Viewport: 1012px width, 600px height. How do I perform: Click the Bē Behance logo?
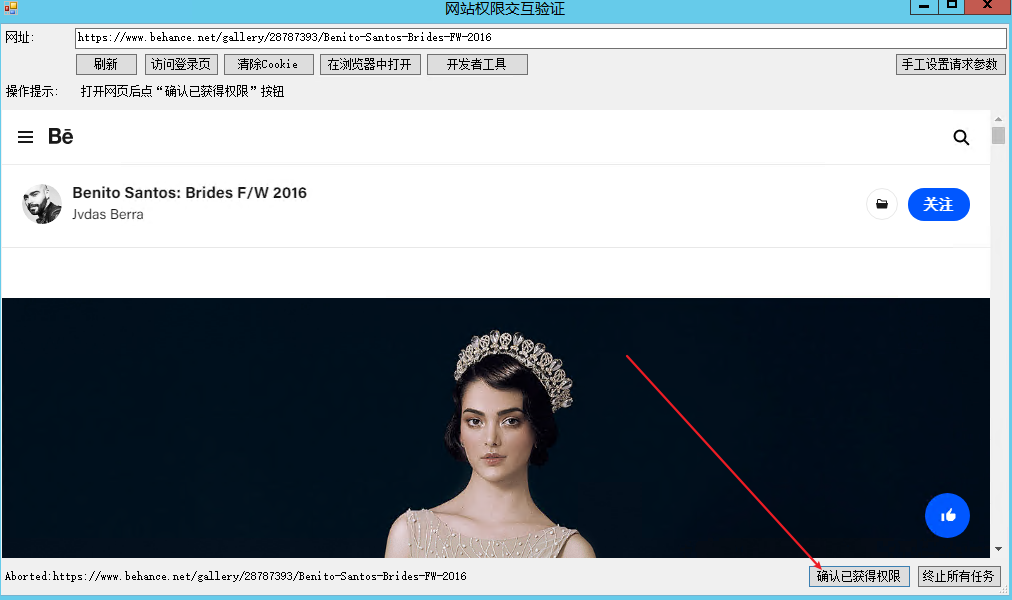point(61,136)
